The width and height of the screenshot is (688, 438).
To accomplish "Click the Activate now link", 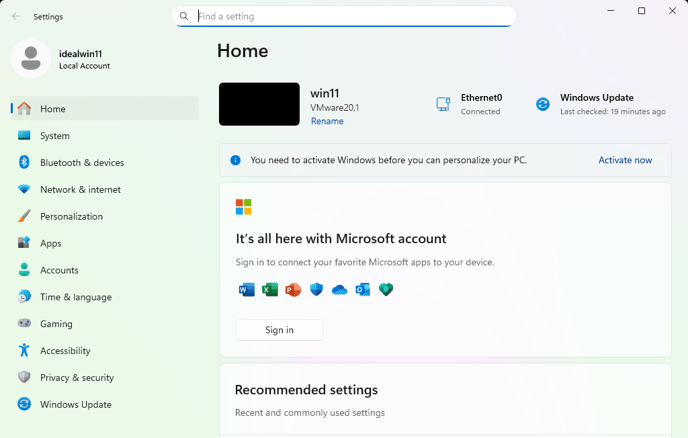I will (625, 160).
